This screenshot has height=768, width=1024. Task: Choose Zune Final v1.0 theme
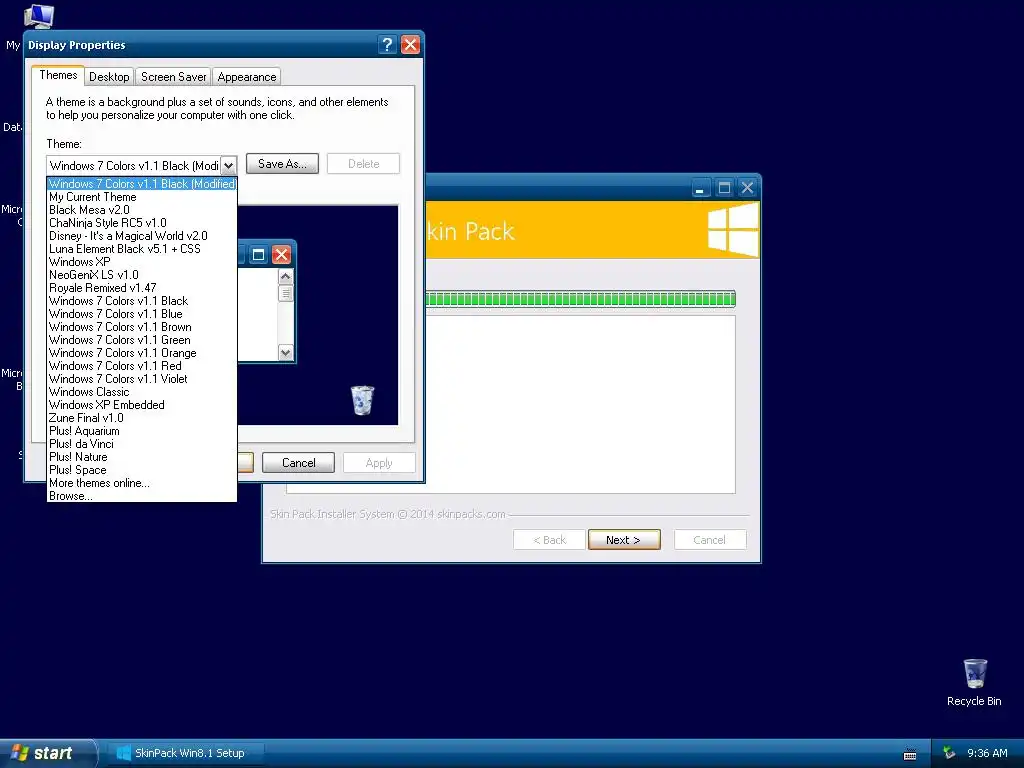142,418
